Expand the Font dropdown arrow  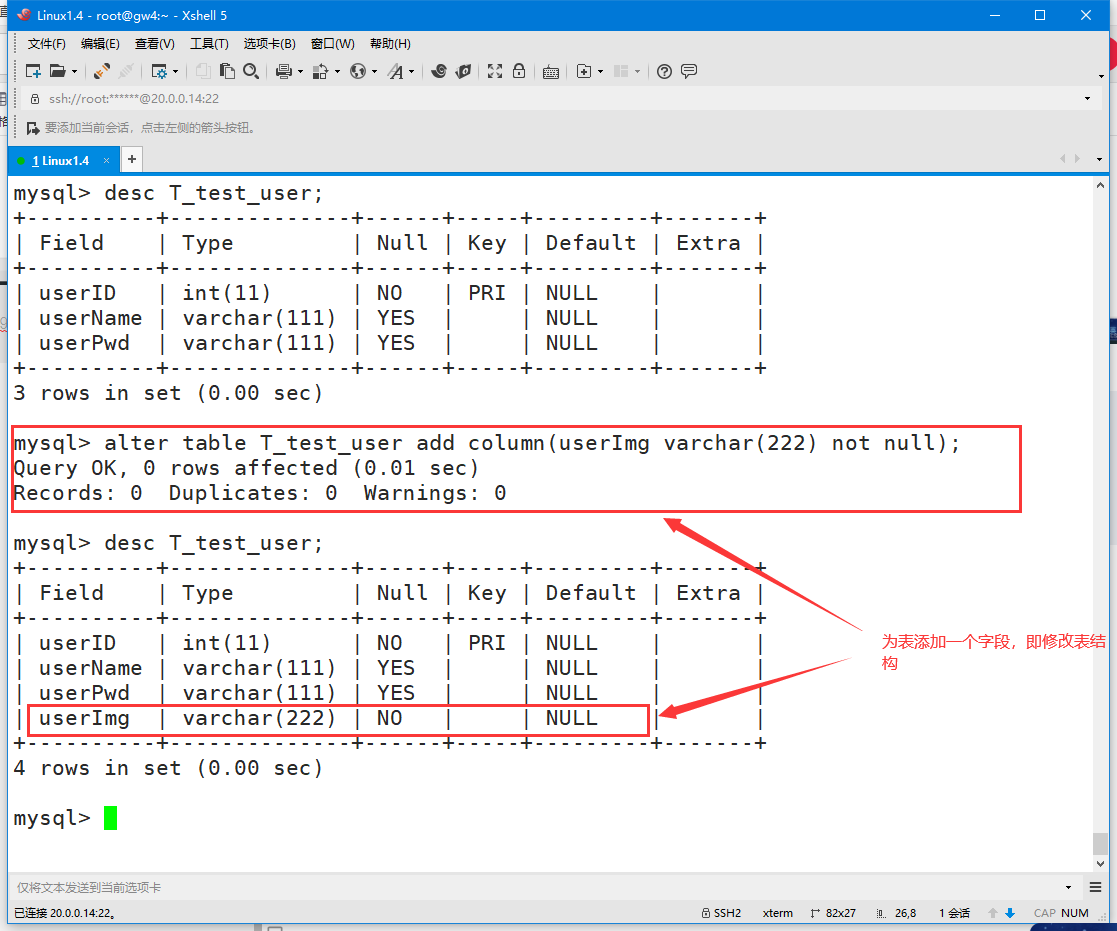click(411, 72)
